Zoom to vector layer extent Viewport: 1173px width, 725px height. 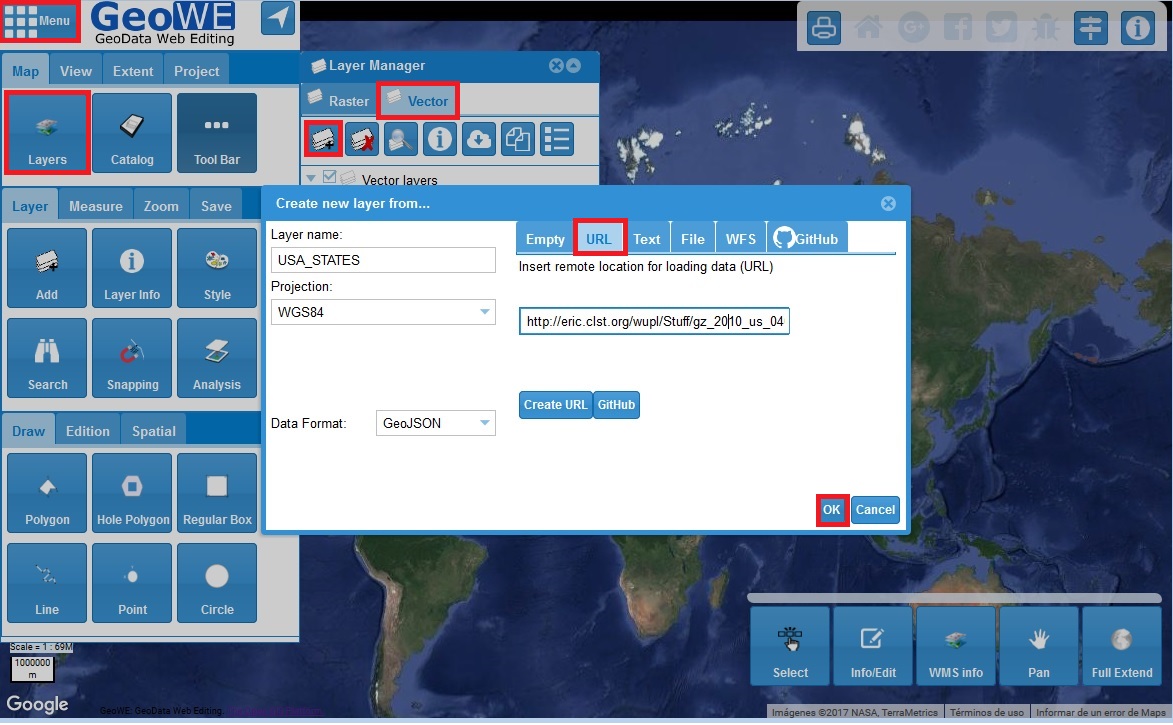coord(400,139)
